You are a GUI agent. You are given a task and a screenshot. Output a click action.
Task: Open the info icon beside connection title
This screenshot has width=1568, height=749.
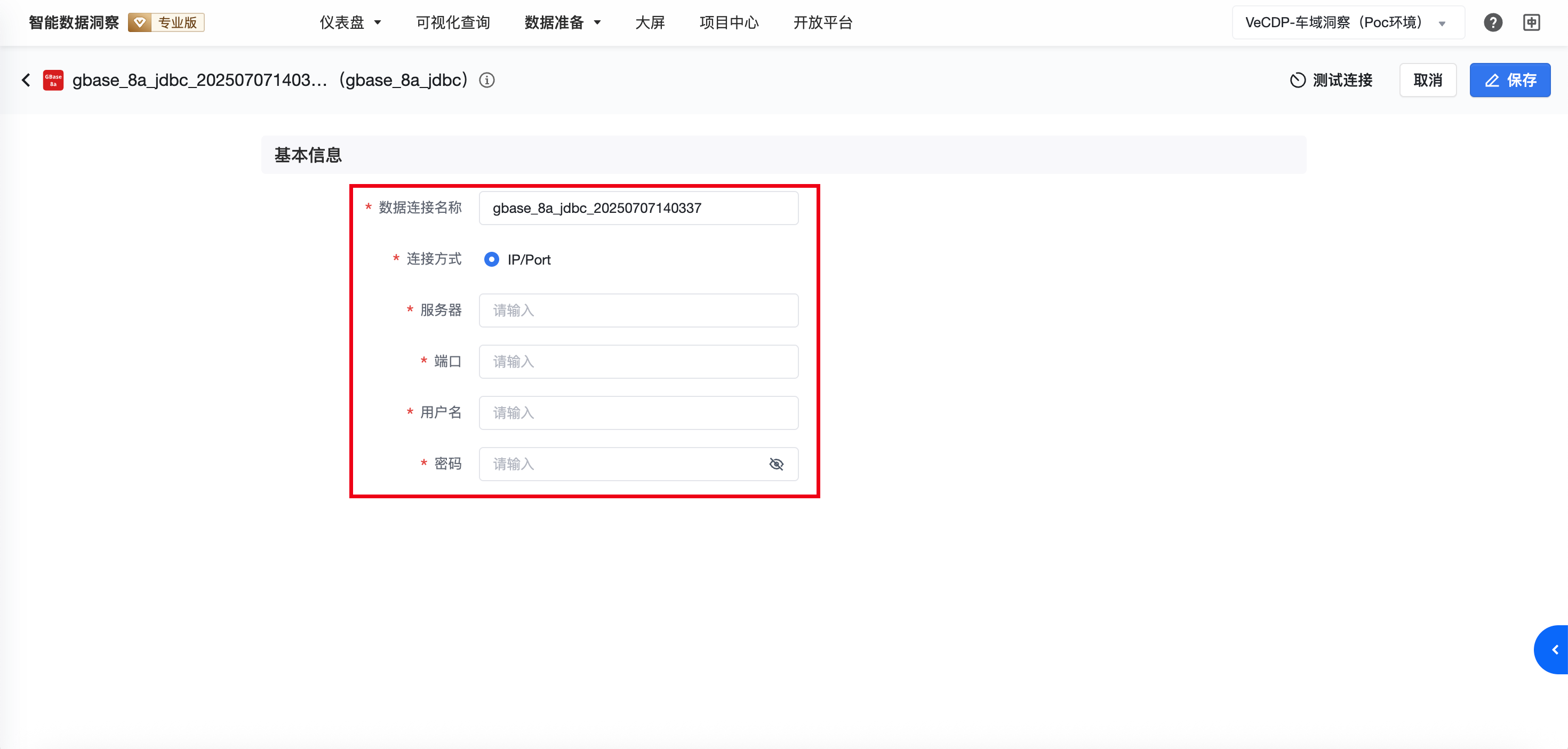487,80
